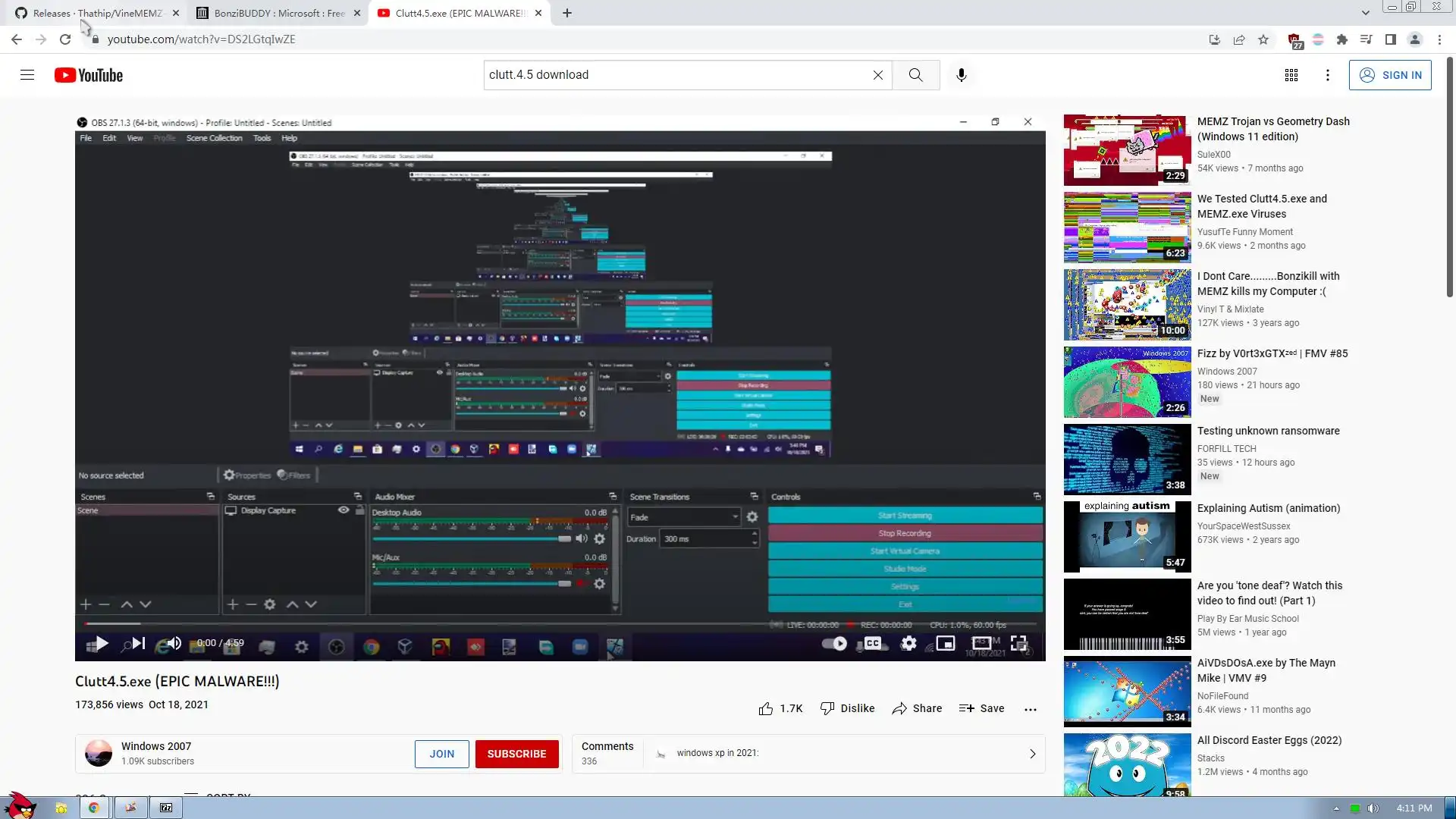The image size is (1456, 819).
Task: Search with voice microphone icon
Action: point(961,75)
